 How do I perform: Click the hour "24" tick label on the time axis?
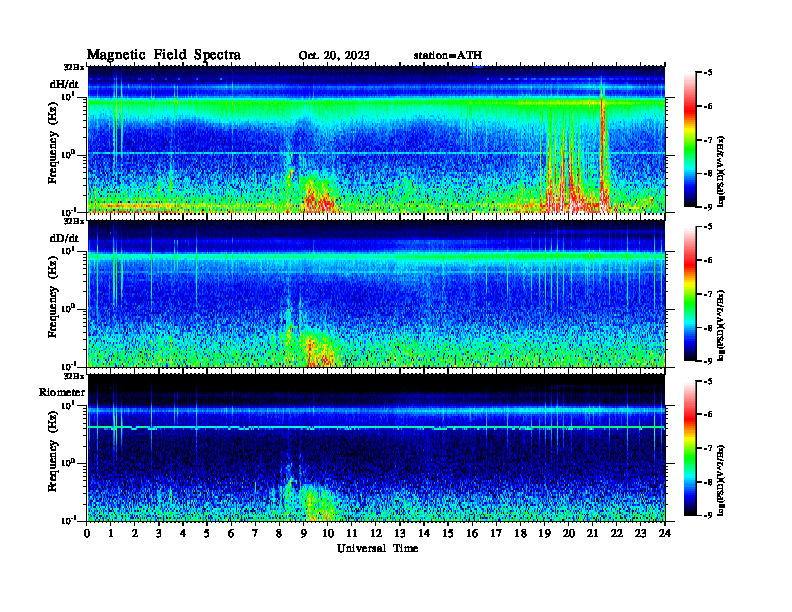click(665, 533)
